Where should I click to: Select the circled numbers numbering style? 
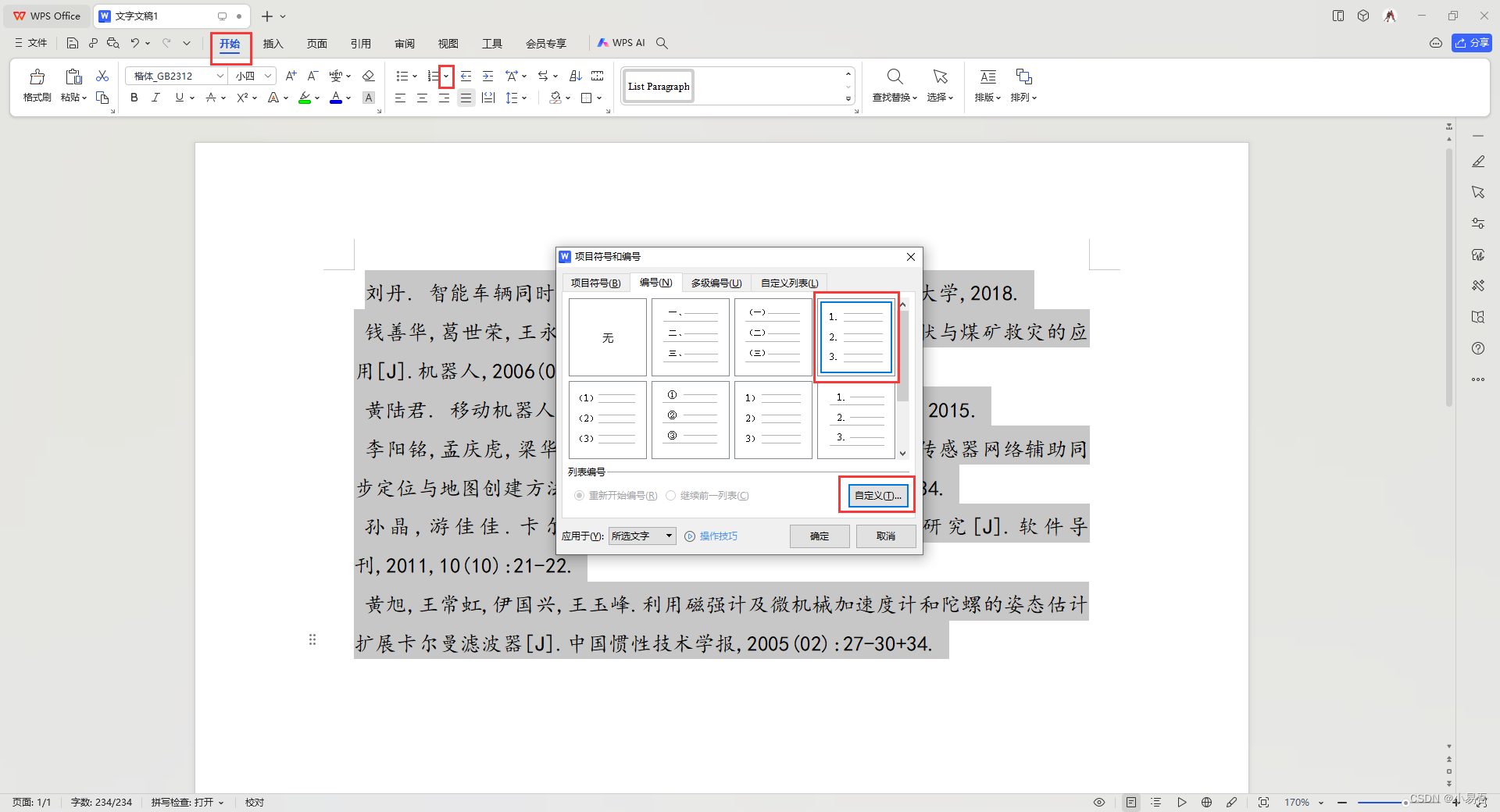691,420
